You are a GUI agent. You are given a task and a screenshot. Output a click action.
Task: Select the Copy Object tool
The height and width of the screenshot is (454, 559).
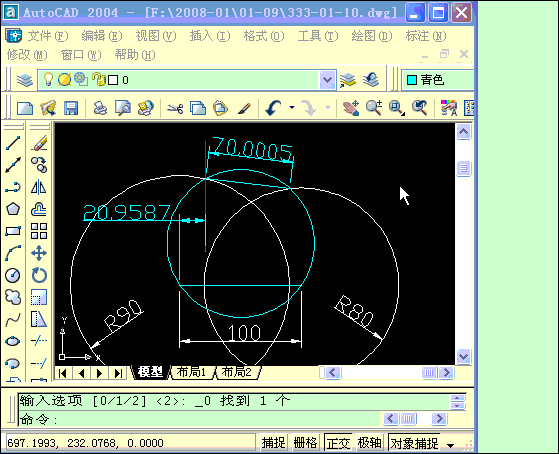(x=39, y=165)
